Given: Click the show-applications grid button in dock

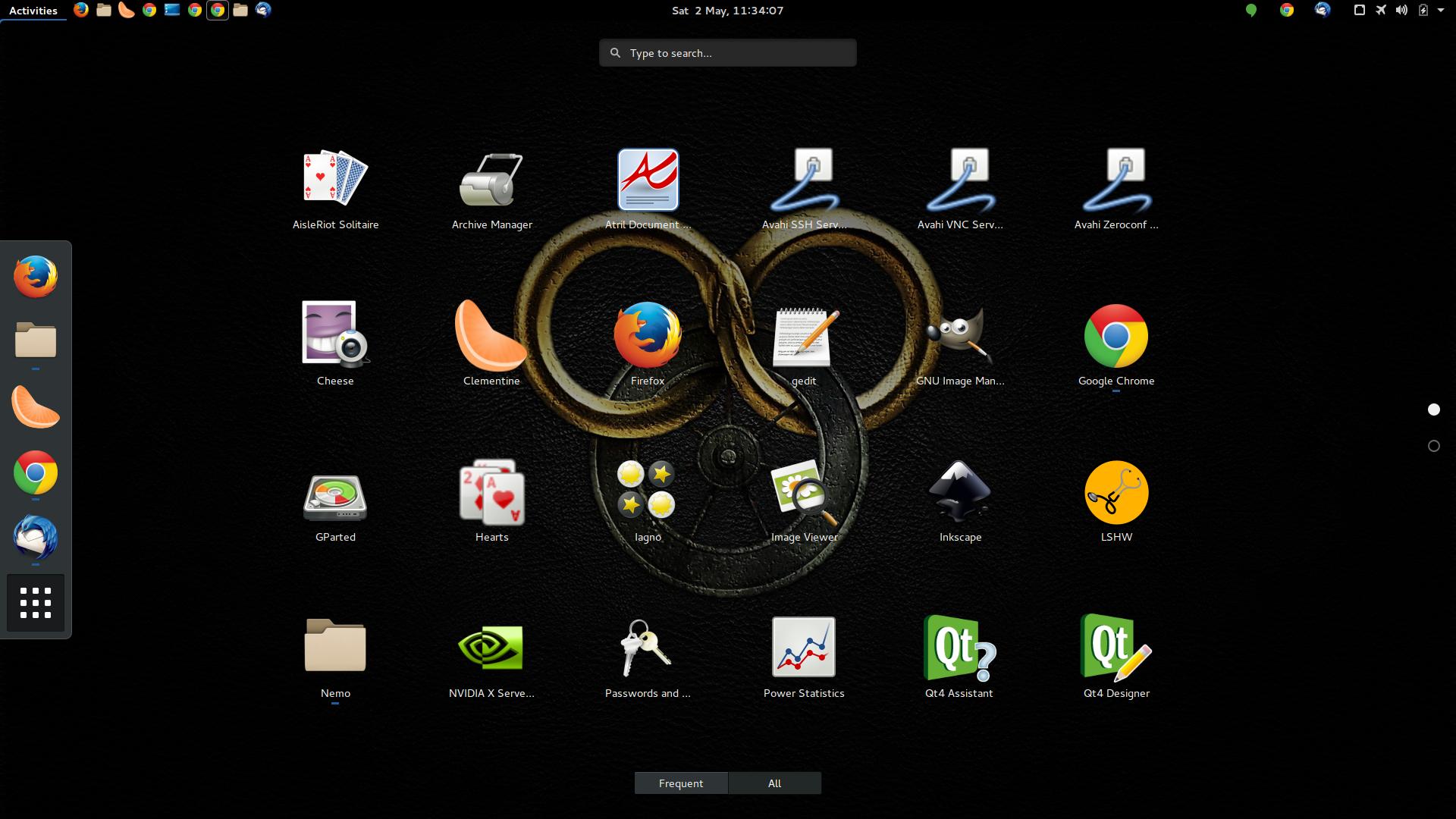Looking at the screenshot, I should click(35, 602).
